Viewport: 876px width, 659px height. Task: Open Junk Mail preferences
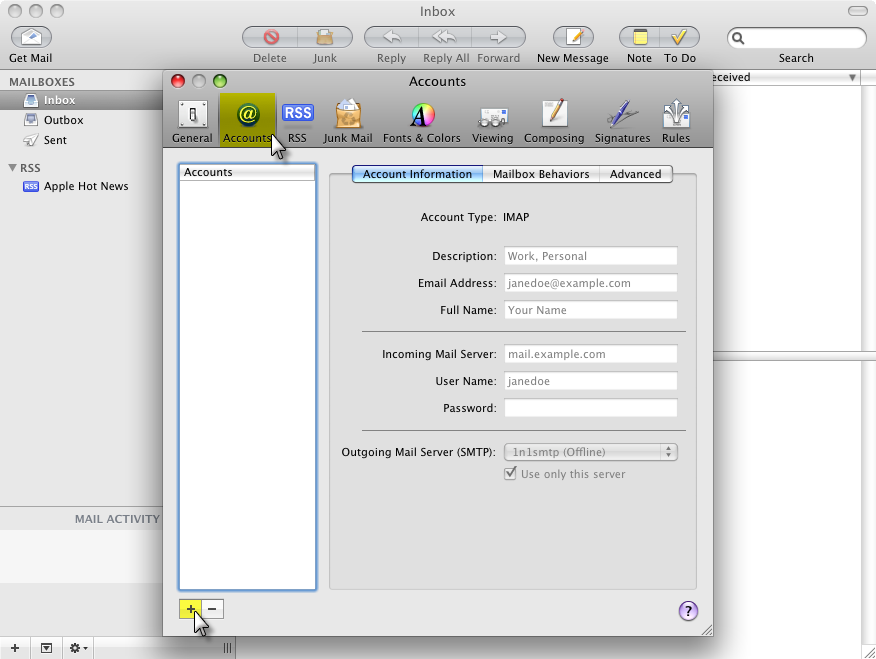pos(348,121)
